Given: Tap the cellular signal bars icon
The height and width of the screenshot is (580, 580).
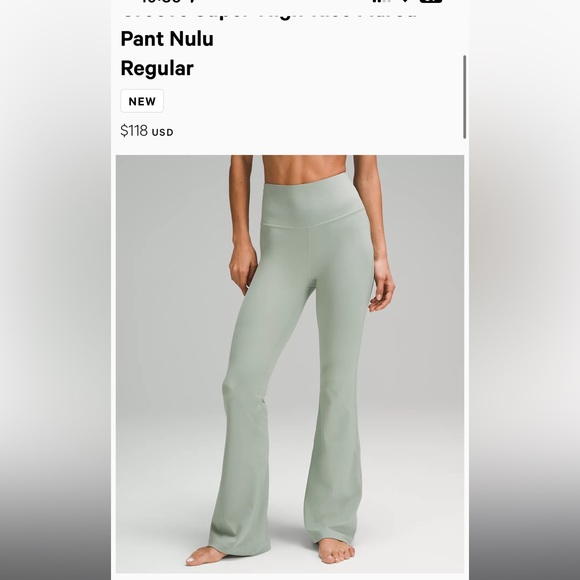Looking at the screenshot, I should tap(382, 1).
